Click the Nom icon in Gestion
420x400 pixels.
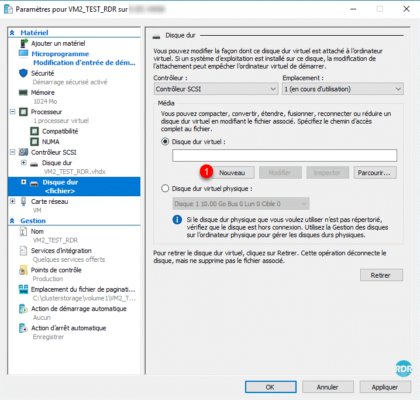pyautogui.click(x=23, y=231)
